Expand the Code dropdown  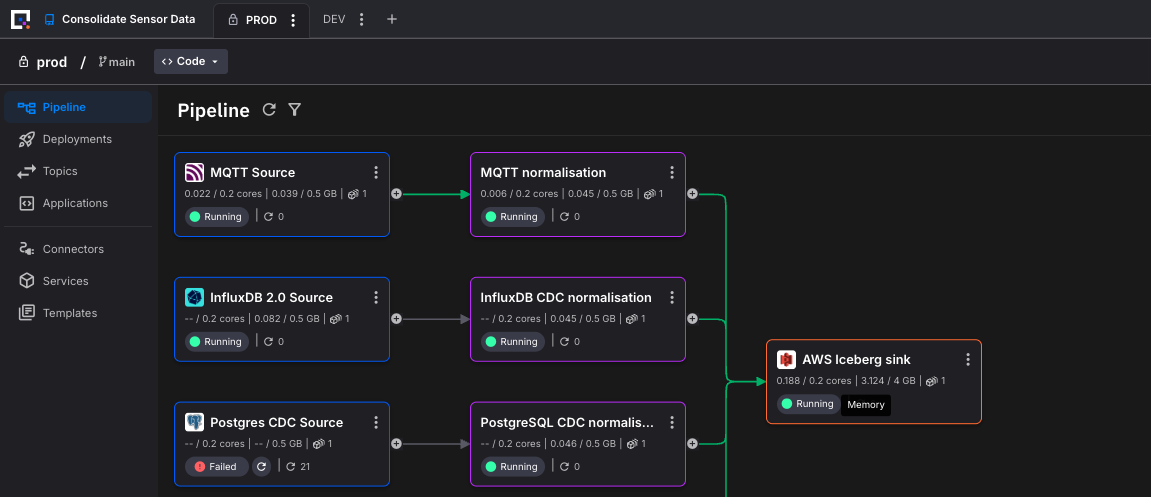click(x=191, y=62)
